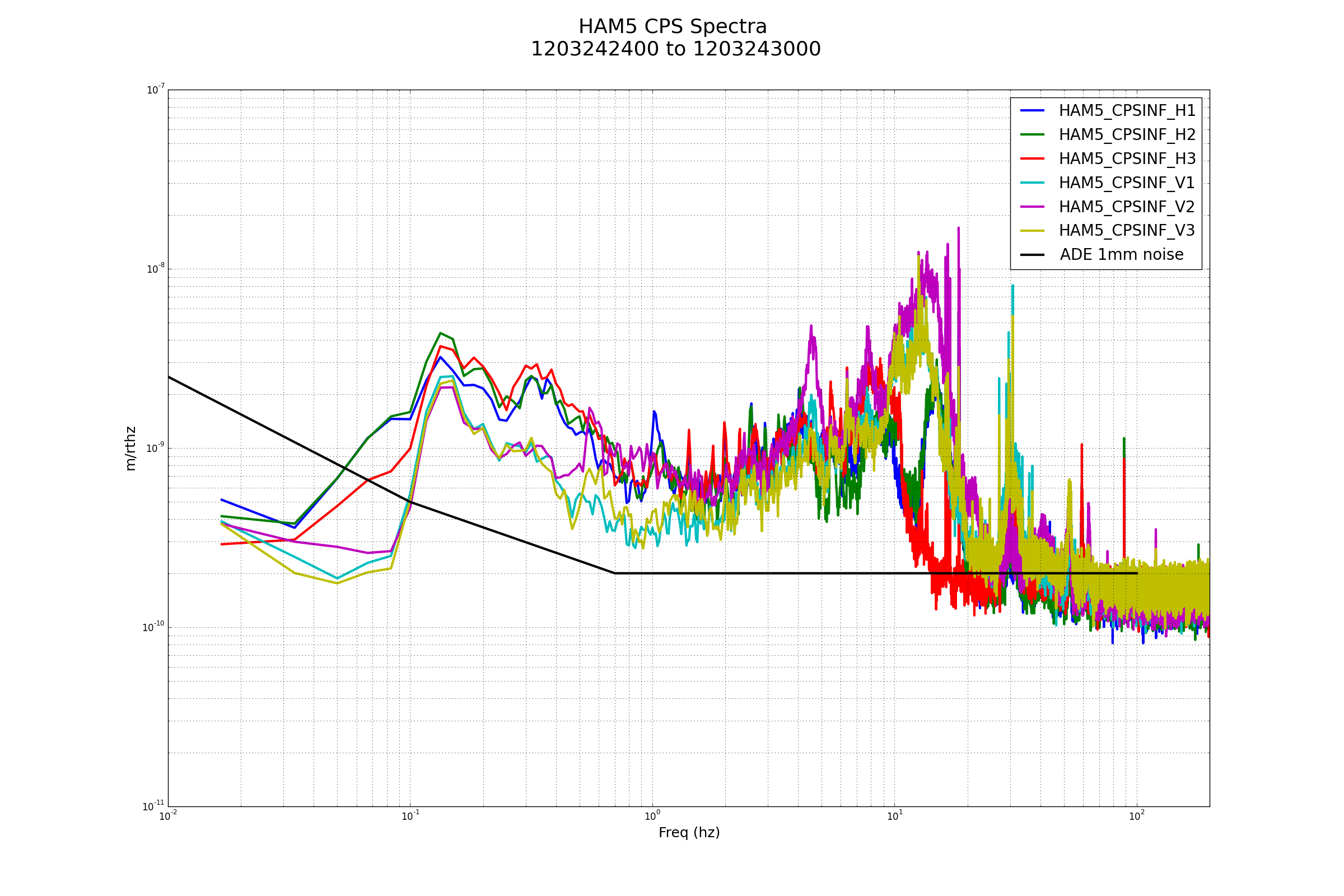
Task: Select the HAM5_CPSINF_H3 legend label text
Action: click(x=1127, y=159)
